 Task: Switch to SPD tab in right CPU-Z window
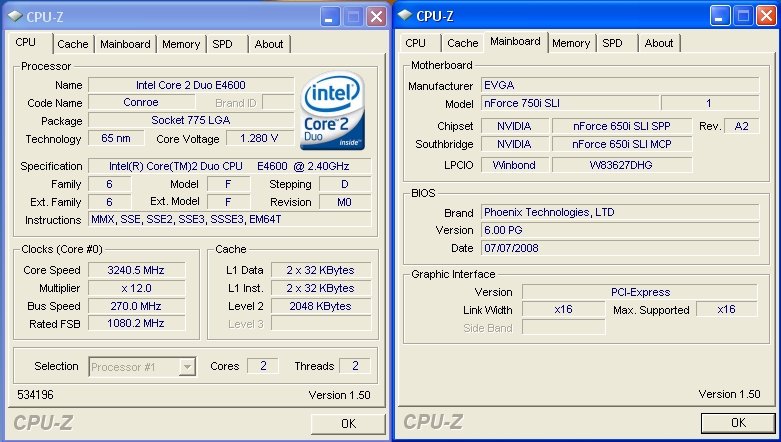tap(612, 43)
